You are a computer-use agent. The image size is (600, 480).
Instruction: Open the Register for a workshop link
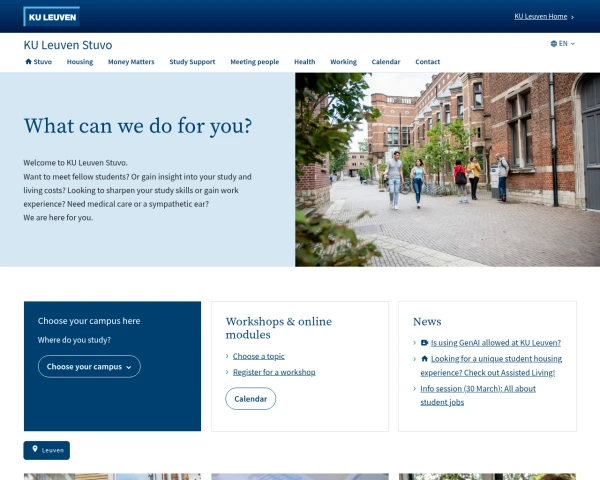[x=274, y=372]
